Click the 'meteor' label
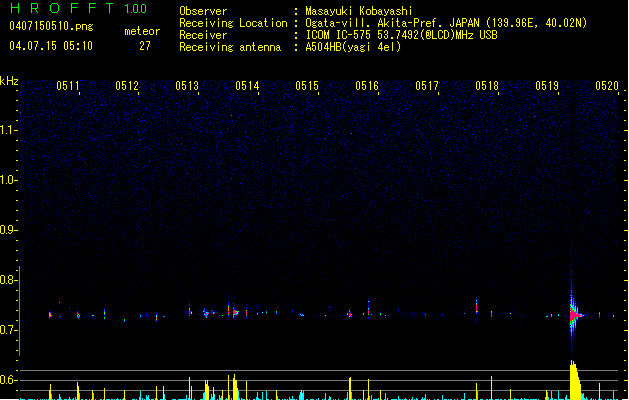 coord(142,31)
